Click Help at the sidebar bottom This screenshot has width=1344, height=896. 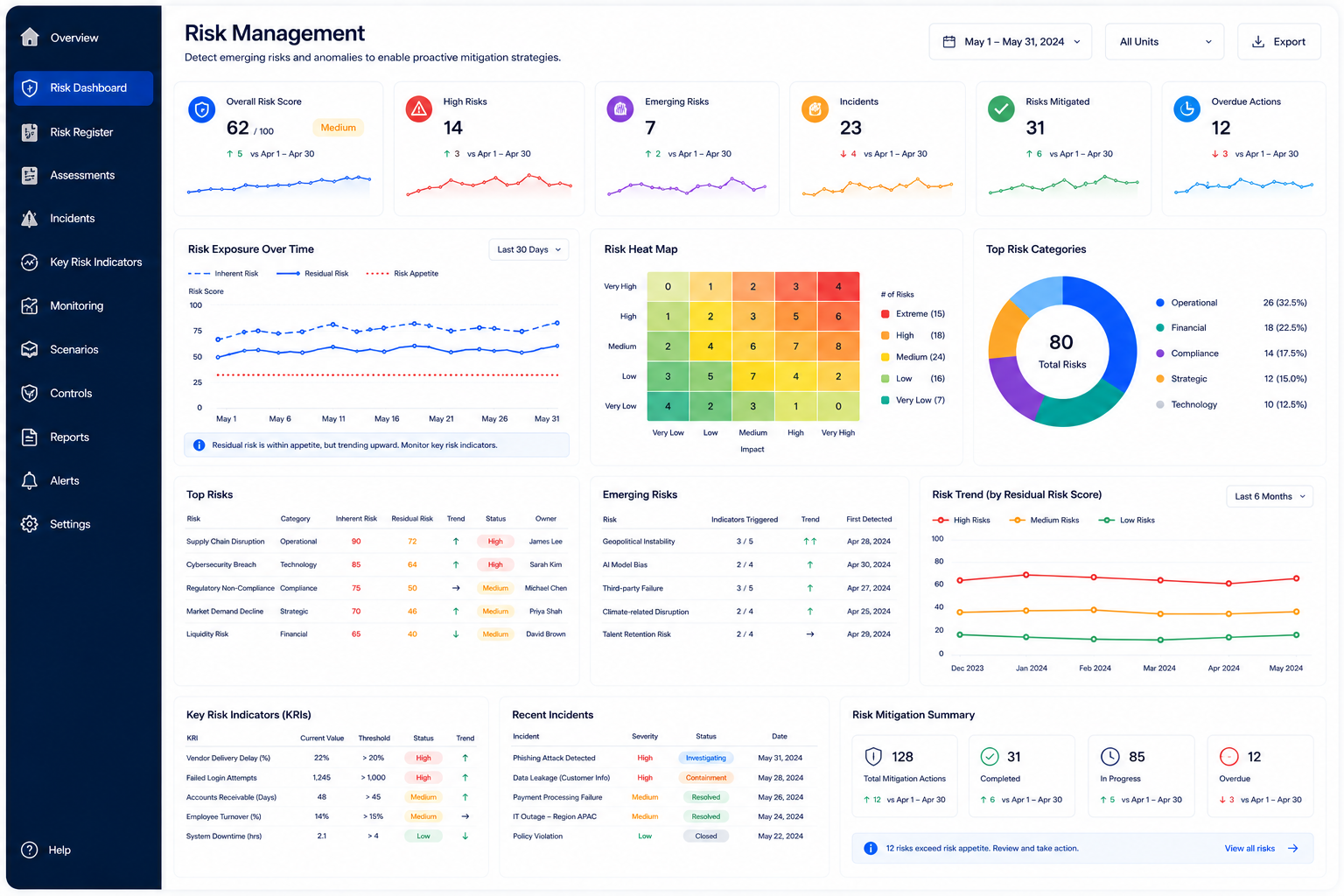pyautogui.click(x=46, y=850)
